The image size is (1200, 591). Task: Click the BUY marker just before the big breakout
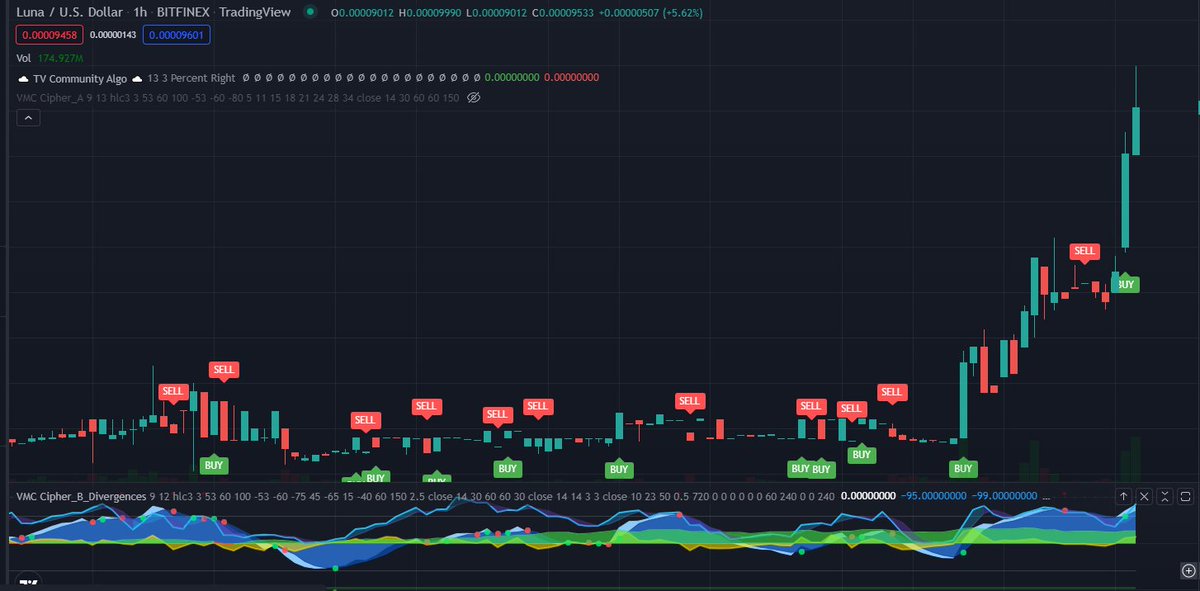(x=963, y=467)
